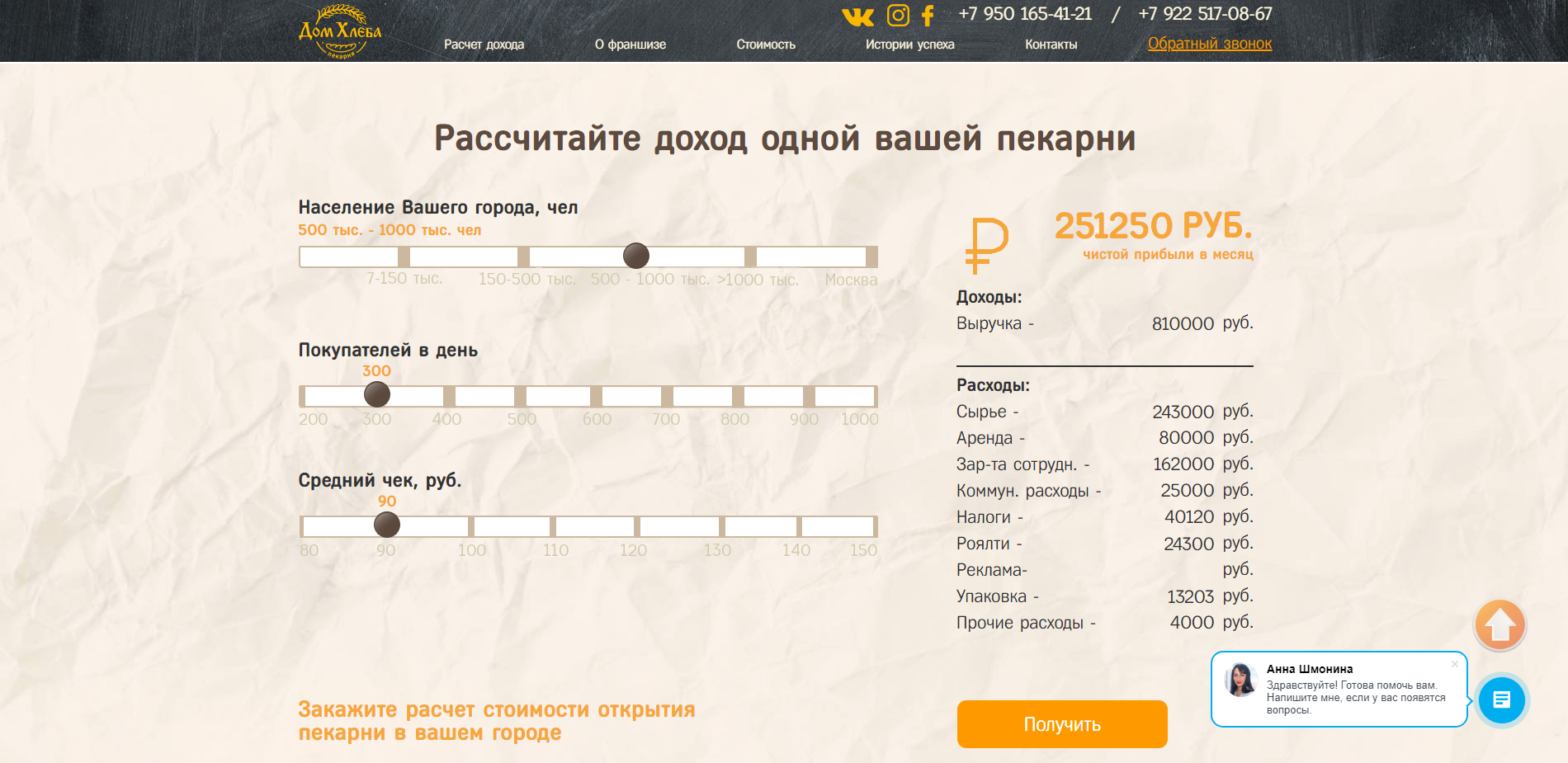Click the Аренда 80000 value
Viewport: 1568px width, 763px height.
click(x=1186, y=438)
